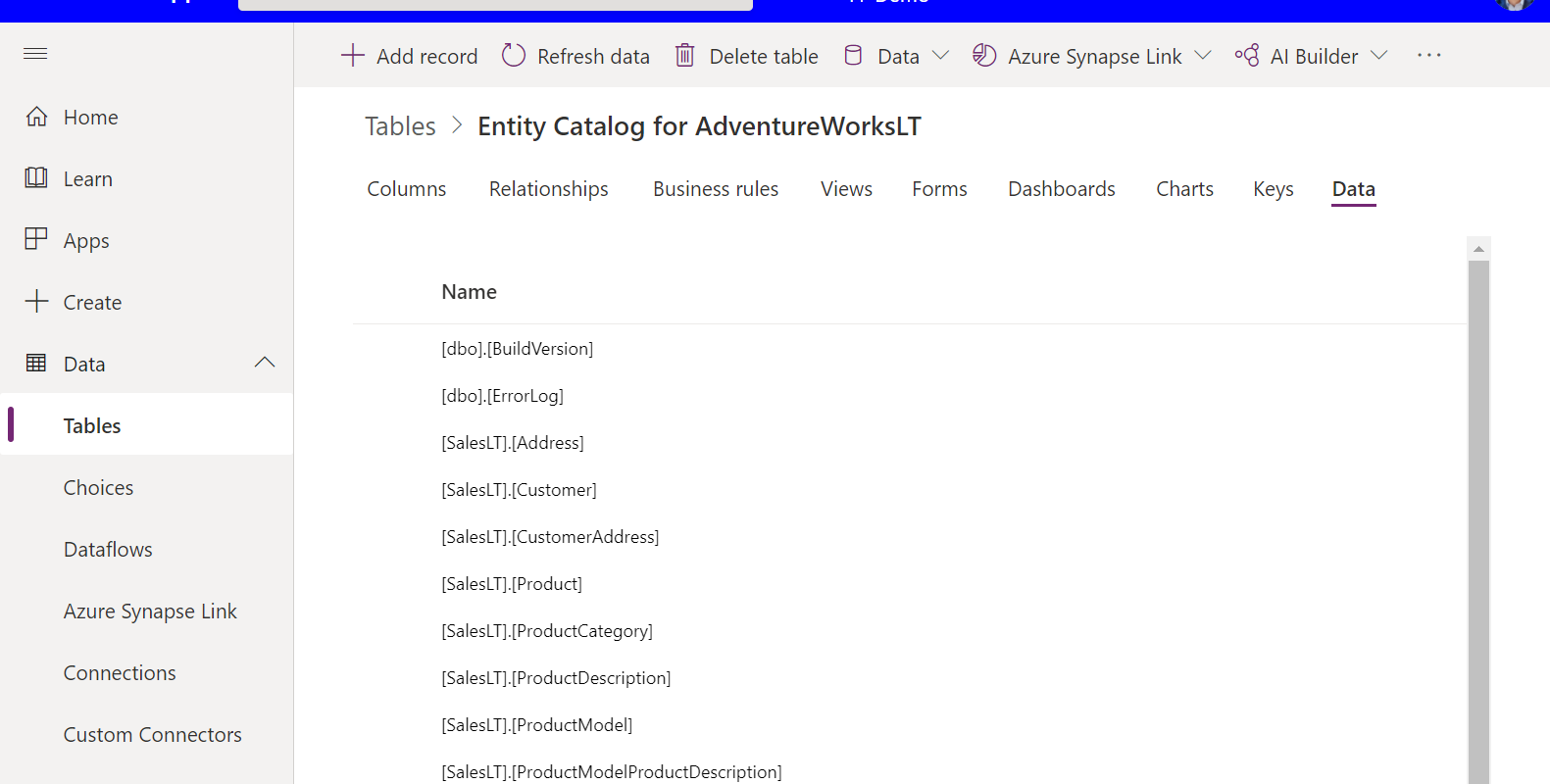Click the Learn book icon

coord(36,177)
